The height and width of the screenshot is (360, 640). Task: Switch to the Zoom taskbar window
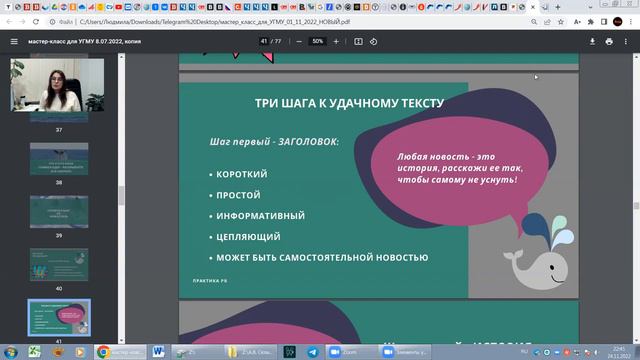click(351, 352)
